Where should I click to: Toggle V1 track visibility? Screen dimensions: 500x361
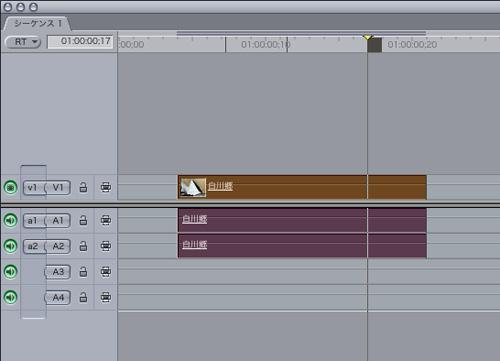point(11,187)
